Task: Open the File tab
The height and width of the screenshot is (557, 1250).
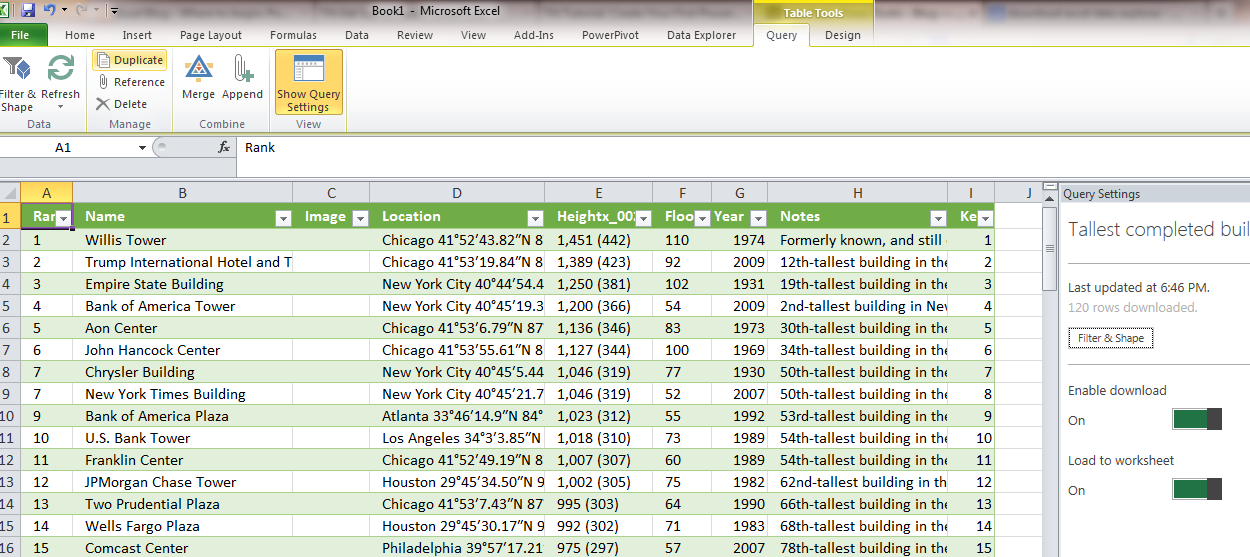Action: (x=20, y=35)
